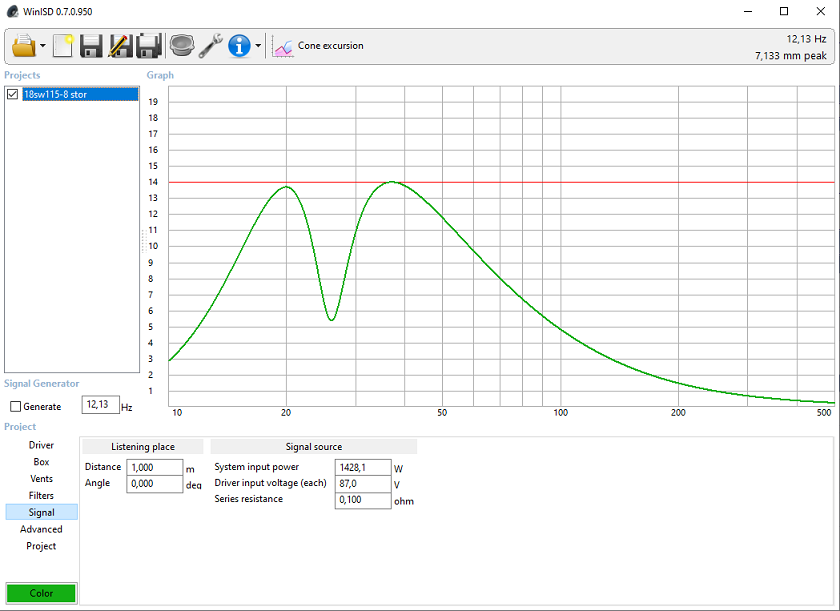Switch to the Filters tab
The width and height of the screenshot is (840, 611).
(41, 496)
